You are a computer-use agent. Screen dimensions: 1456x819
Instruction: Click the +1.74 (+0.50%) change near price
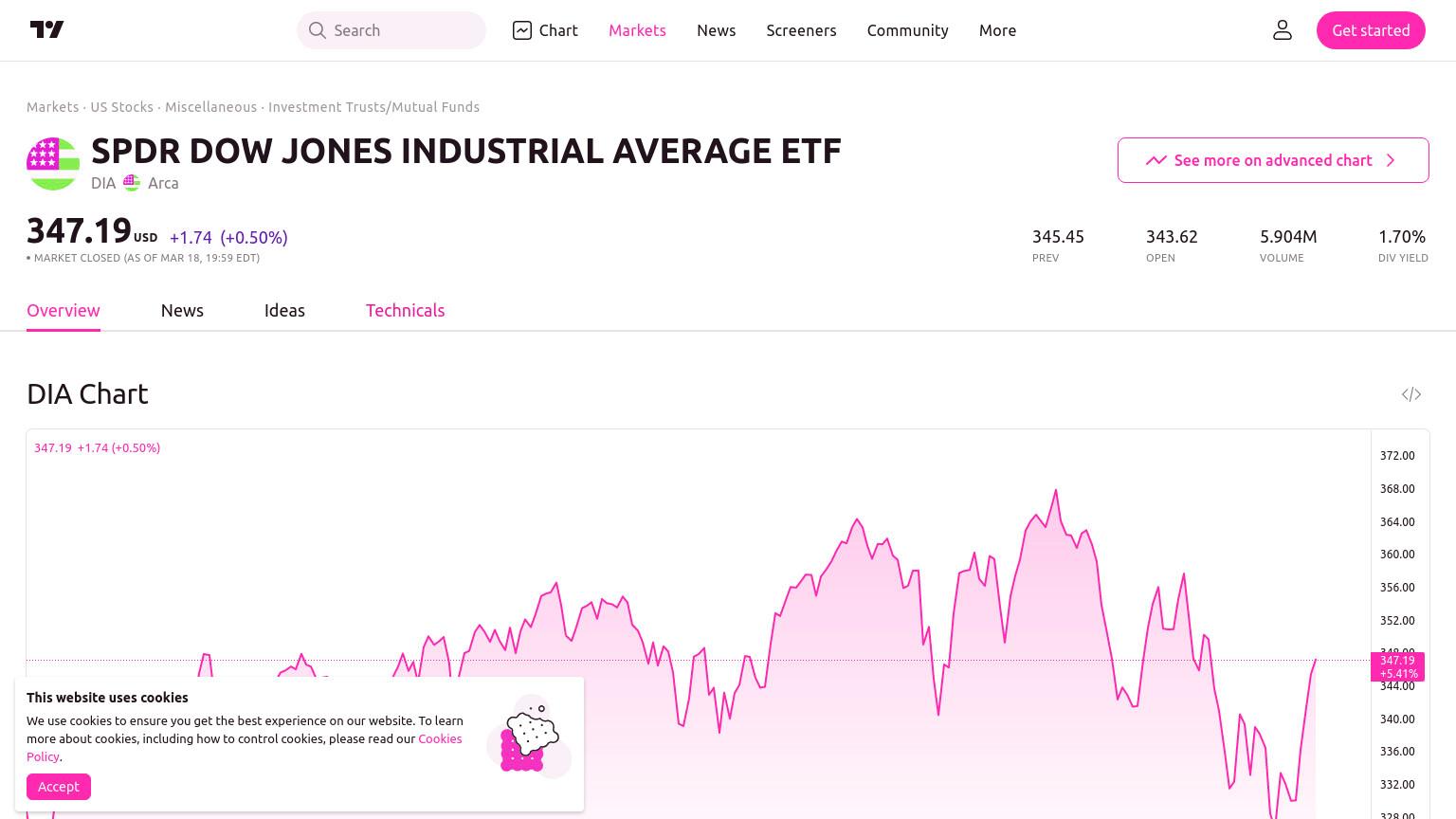pos(228,238)
